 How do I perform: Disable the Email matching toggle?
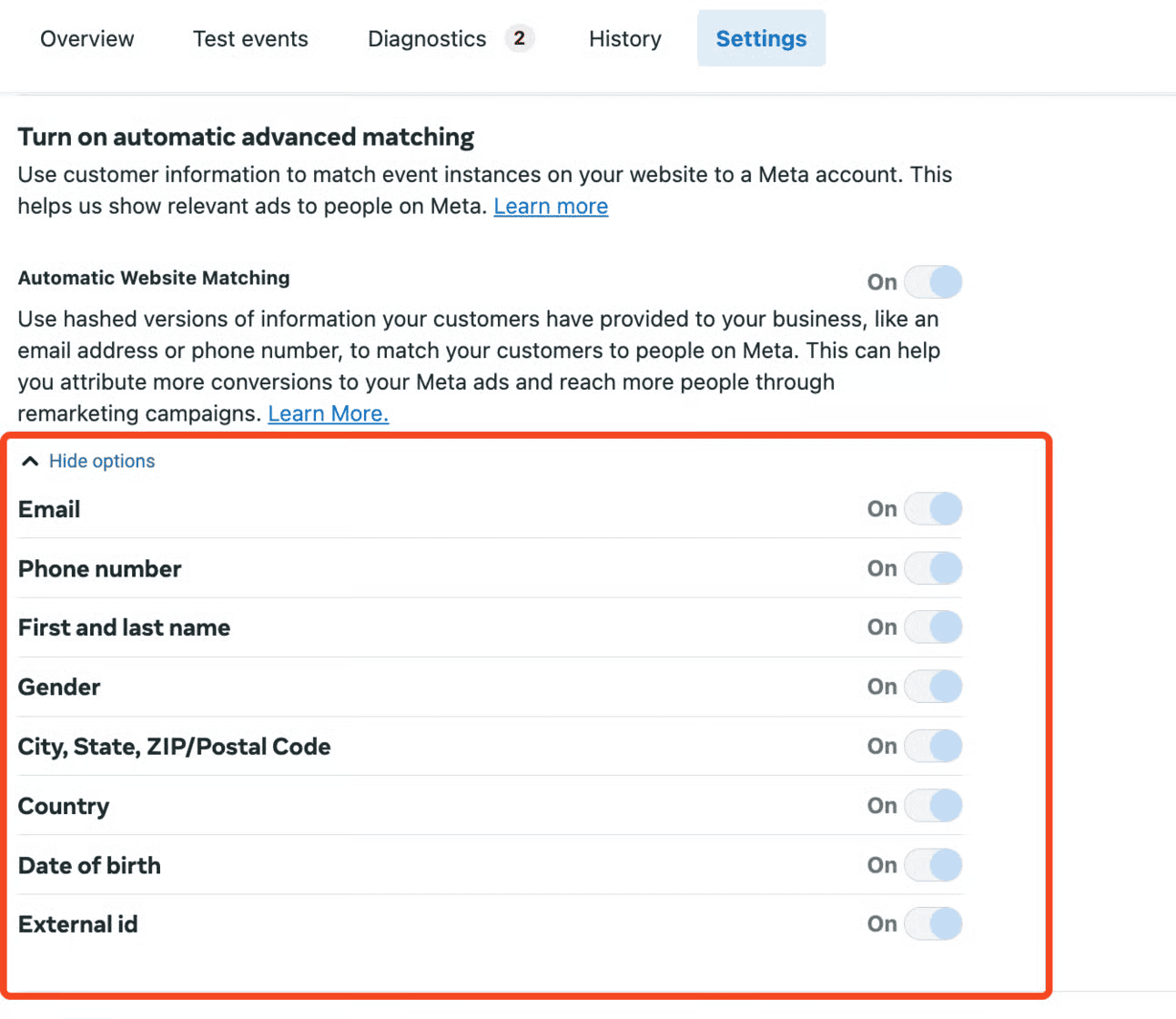pyautogui.click(x=933, y=509)
